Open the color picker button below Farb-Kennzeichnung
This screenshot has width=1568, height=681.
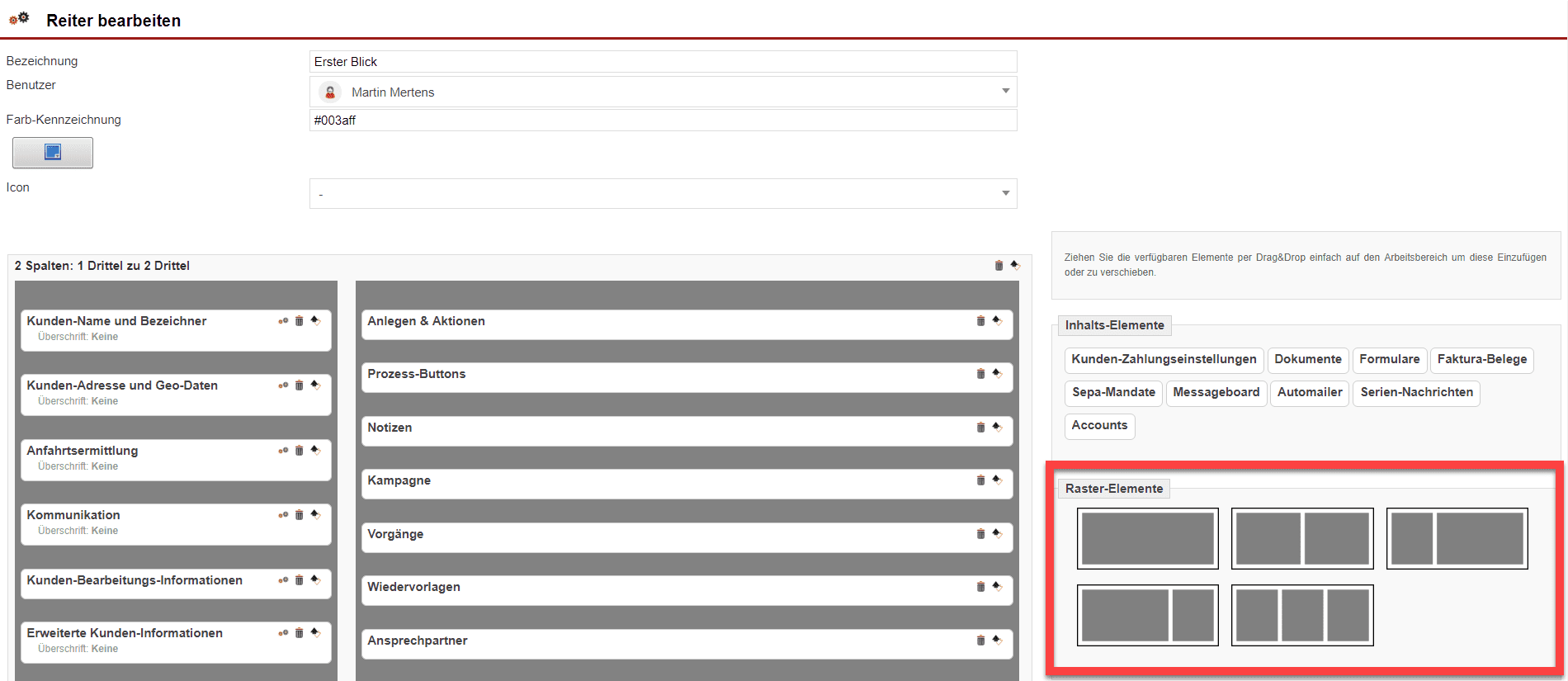[x=53, y=153]
